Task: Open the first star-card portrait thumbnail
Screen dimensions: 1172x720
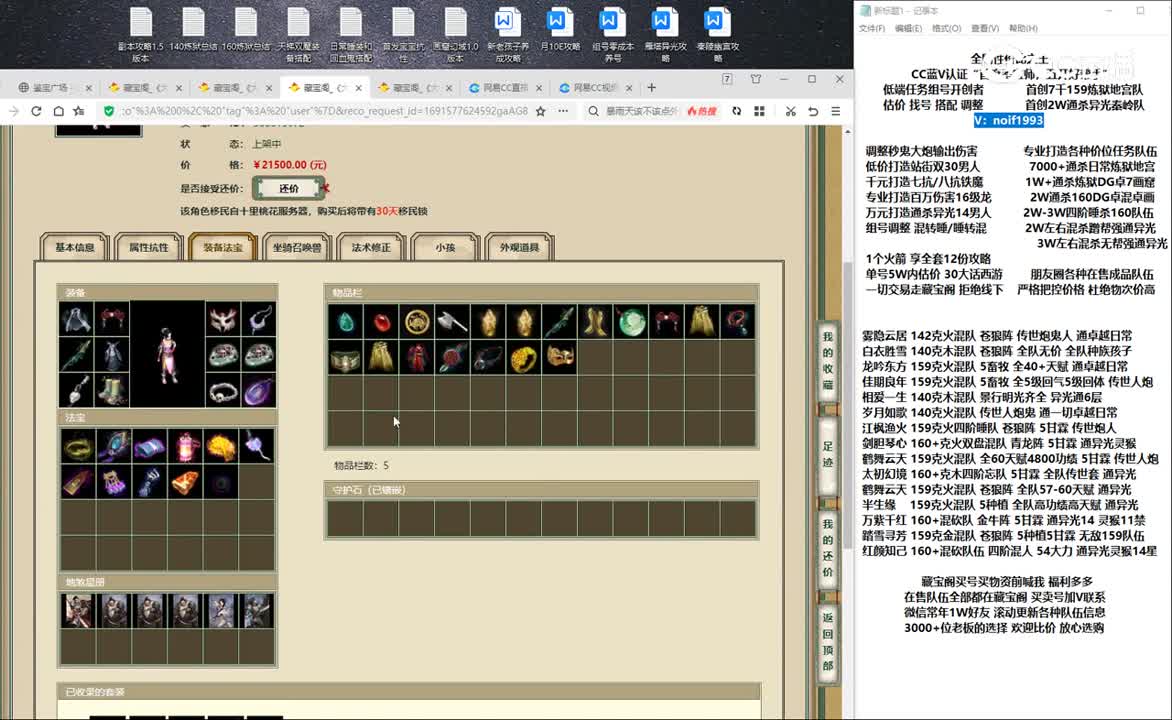Action: 78,611
